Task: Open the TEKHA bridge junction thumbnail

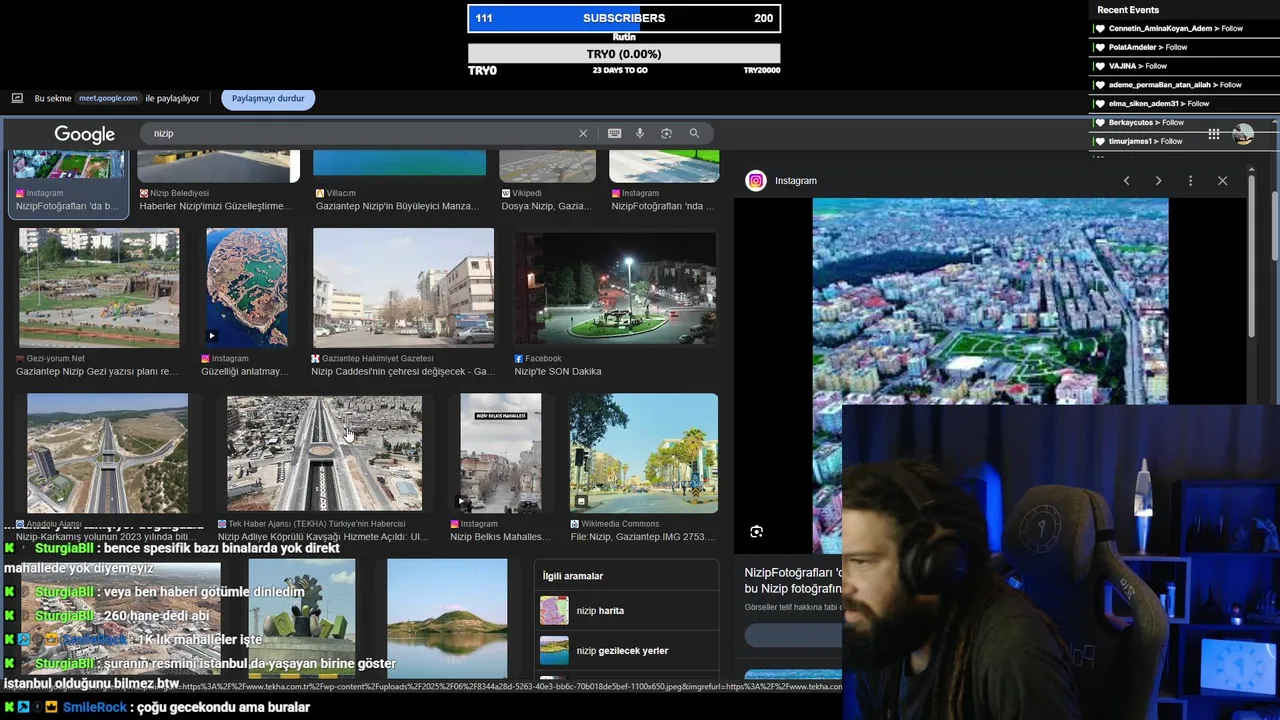Action: tap(324, 453)
